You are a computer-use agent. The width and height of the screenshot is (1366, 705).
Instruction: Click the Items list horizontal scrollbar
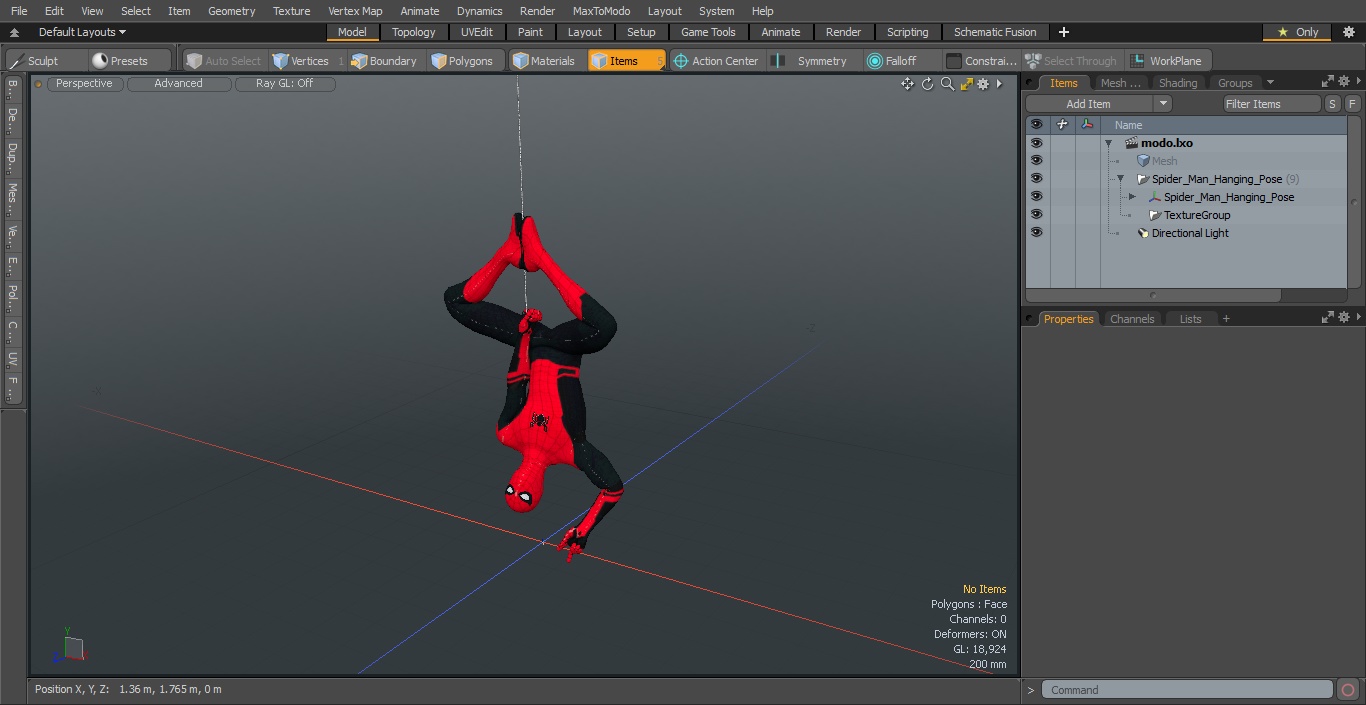(x=1153, y=296)
